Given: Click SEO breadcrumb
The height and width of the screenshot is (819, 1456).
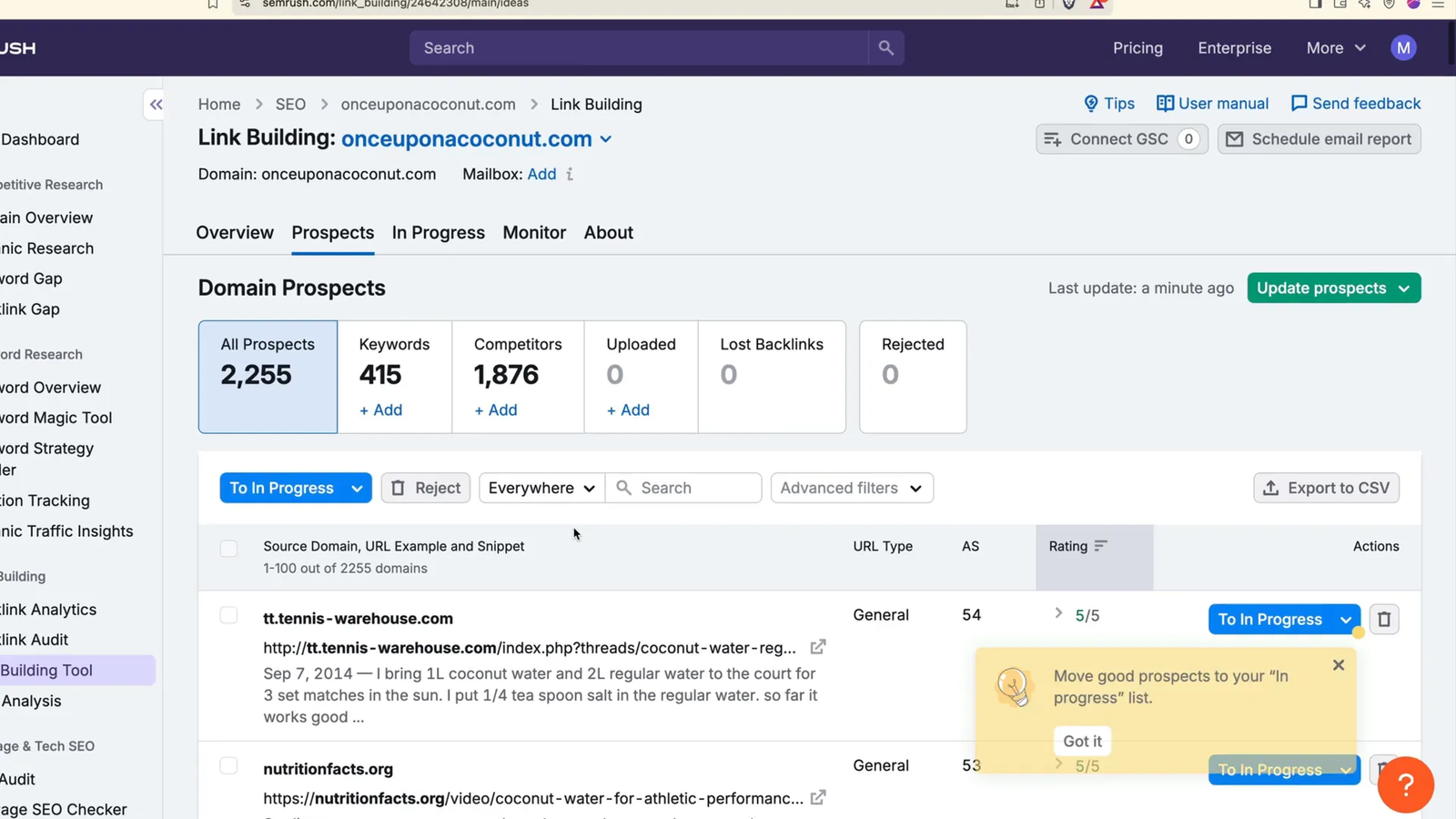Looking at the screenshot, I should tap(290, 105).
